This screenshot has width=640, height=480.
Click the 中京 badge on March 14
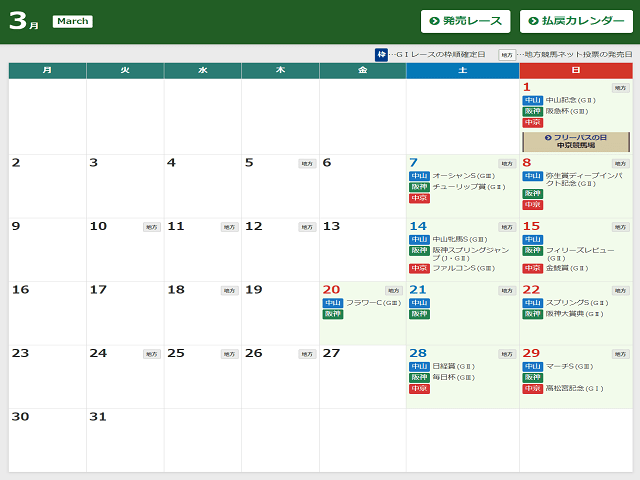coord(419,268)
